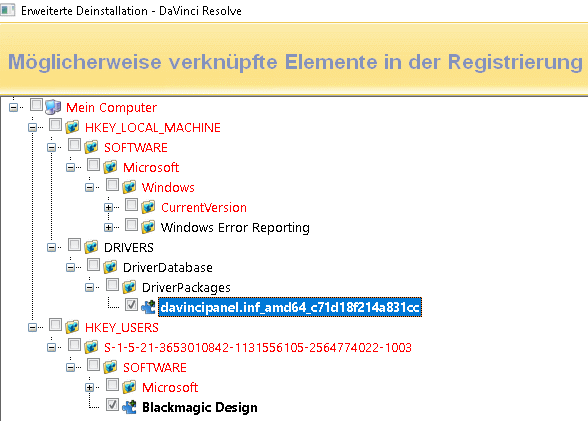Uncheck the Blackmagic Design checkbox
588x421 pixels.
(x=112, y=405)
